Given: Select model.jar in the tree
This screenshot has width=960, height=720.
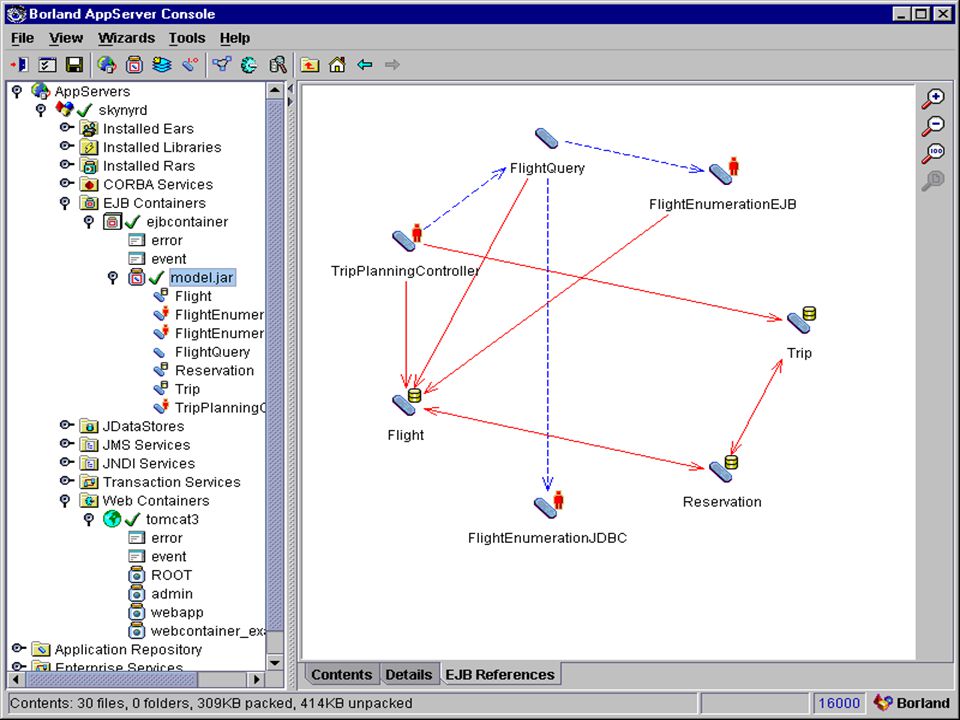Looking at the screenshot, I should point(201,278).
